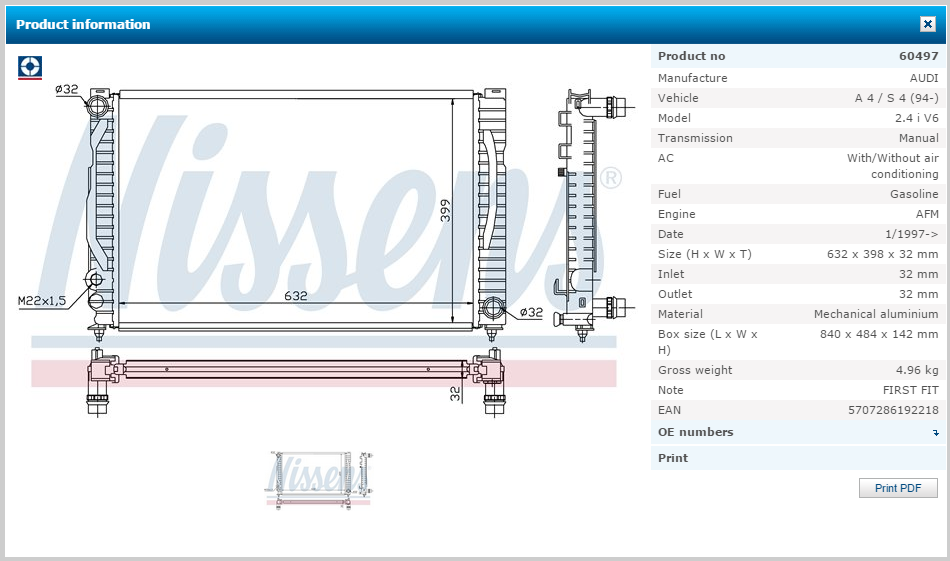Select the small radiator drawing thumbnail
Image resolution: width=950 pixels, height=561 pixels.
coord(319,479)
